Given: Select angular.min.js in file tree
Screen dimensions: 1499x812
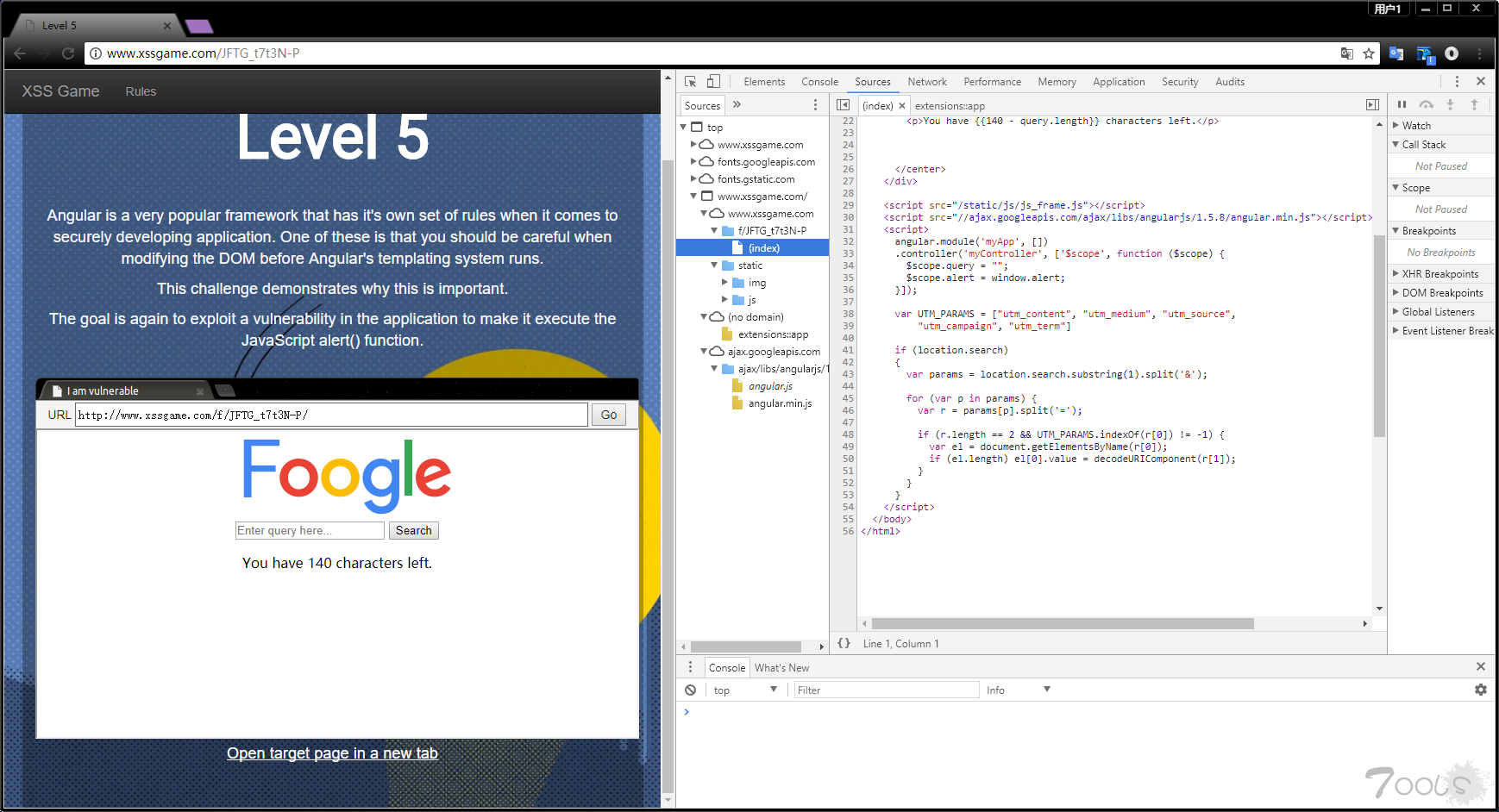Looking at the screenshot, I should pyautogui.click(x=780, y=403).
